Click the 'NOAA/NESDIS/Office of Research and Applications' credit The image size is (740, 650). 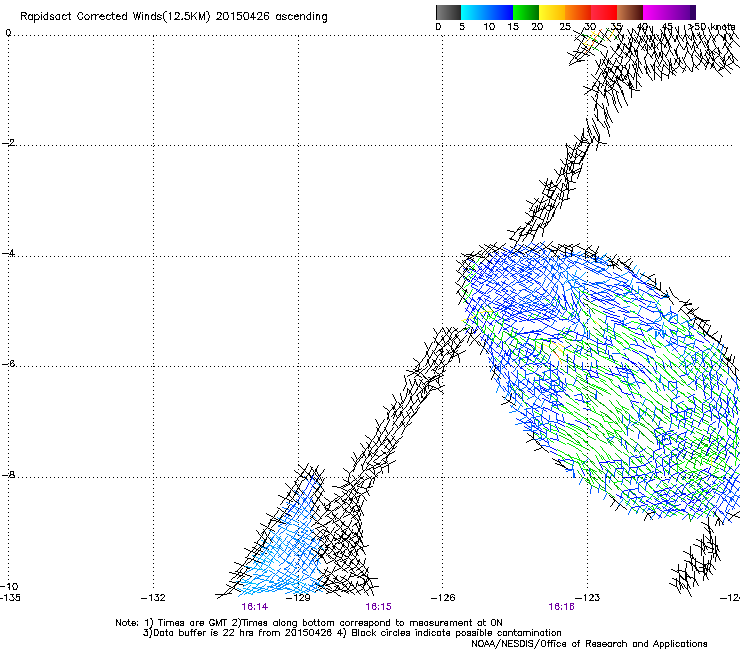point(589,644)
